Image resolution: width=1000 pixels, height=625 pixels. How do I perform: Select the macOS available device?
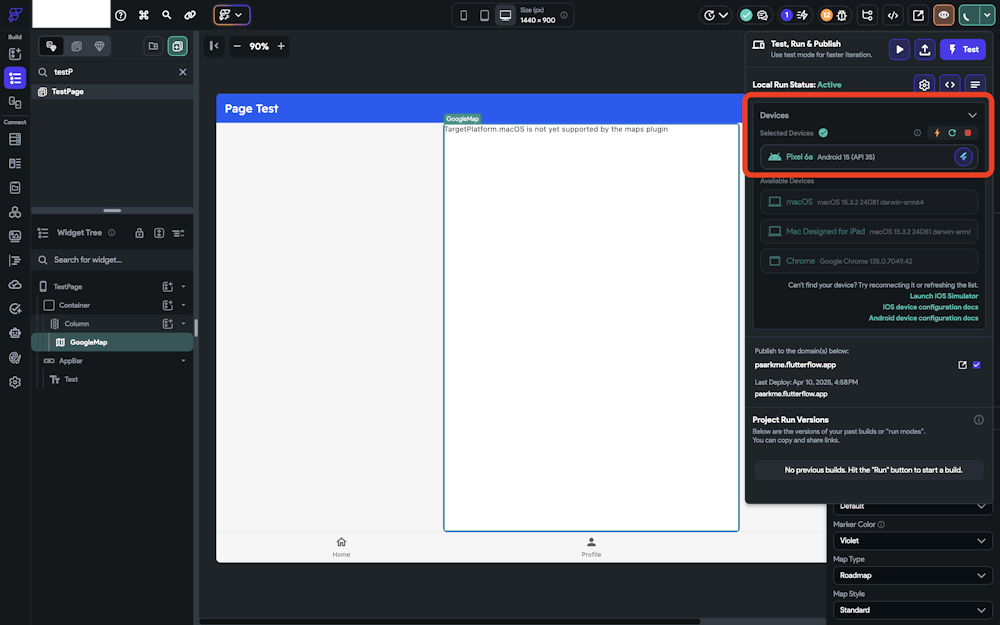point(869,202)
